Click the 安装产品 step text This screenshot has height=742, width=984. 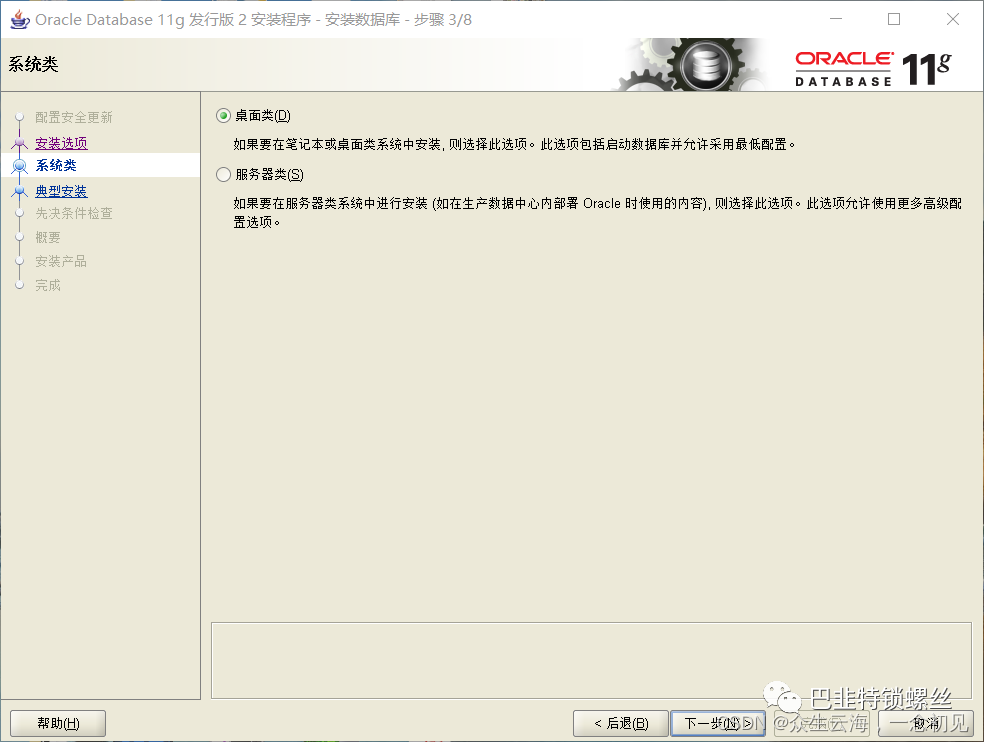[61, 261]
